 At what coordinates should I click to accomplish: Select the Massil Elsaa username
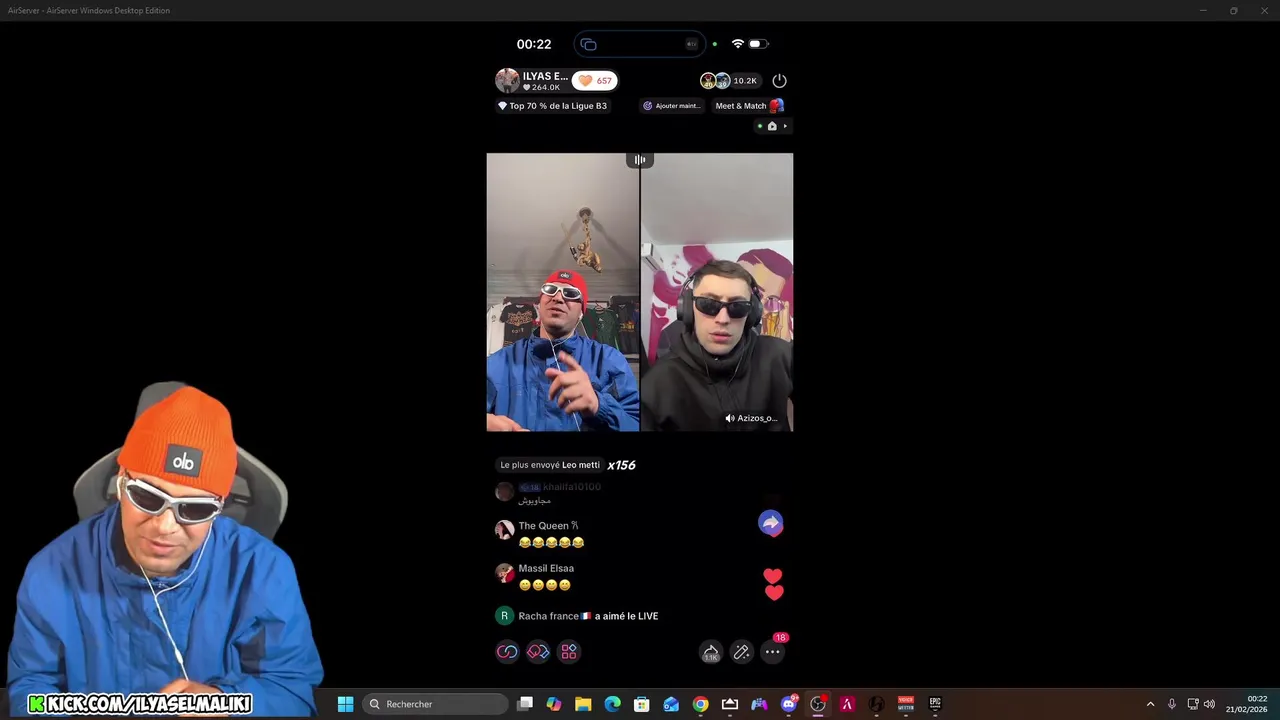point(546,568)
